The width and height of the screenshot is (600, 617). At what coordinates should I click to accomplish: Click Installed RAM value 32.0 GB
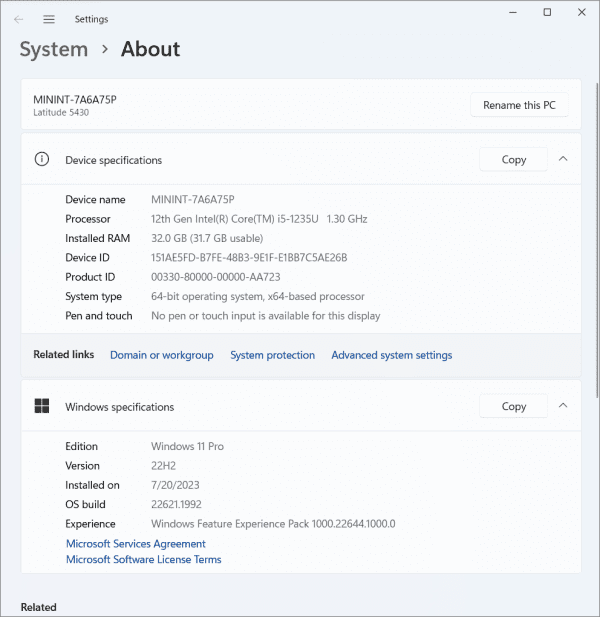[207, 238]
